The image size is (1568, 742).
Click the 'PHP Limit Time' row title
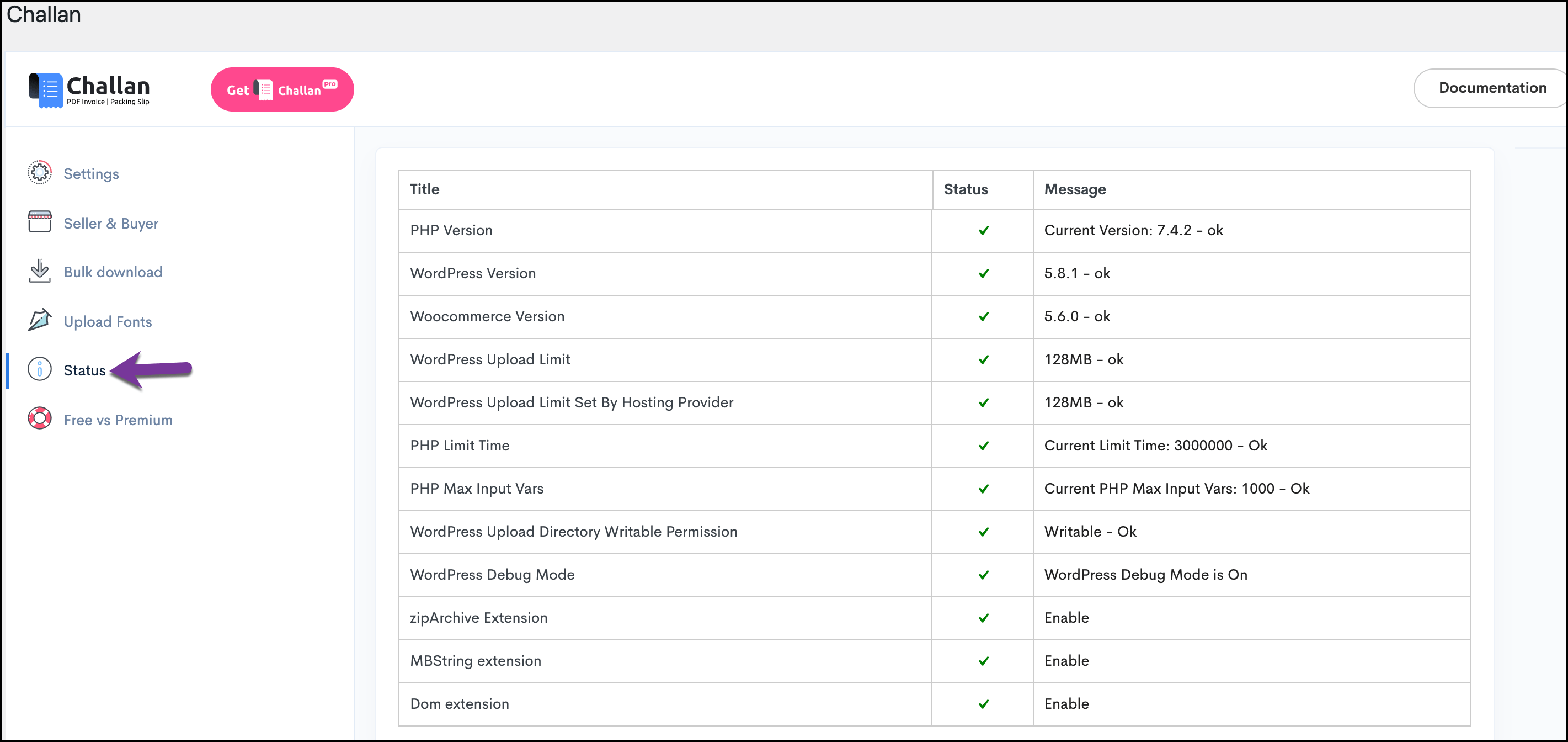pyautogui.click(x=460, y=446)
